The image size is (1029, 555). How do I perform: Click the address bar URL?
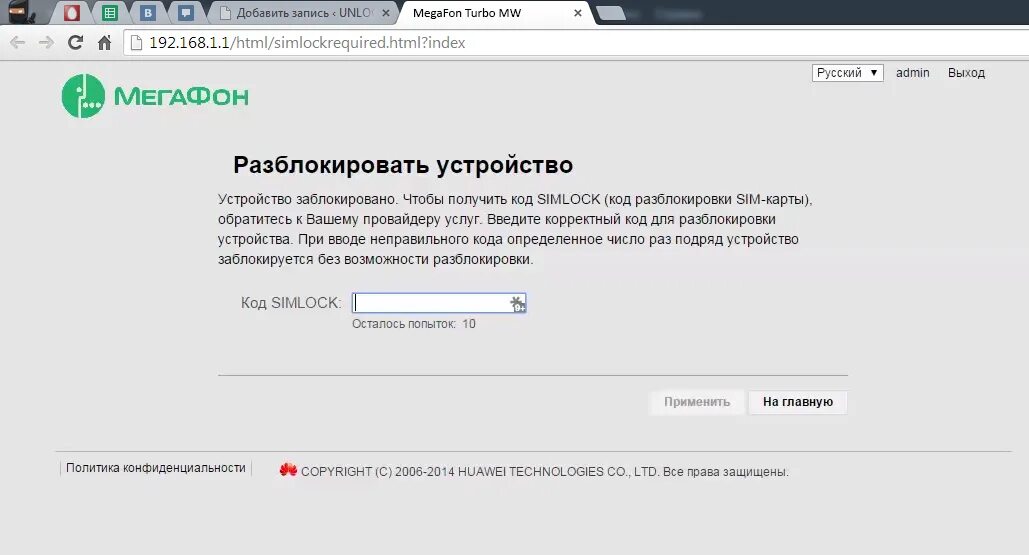pos(307,43)
